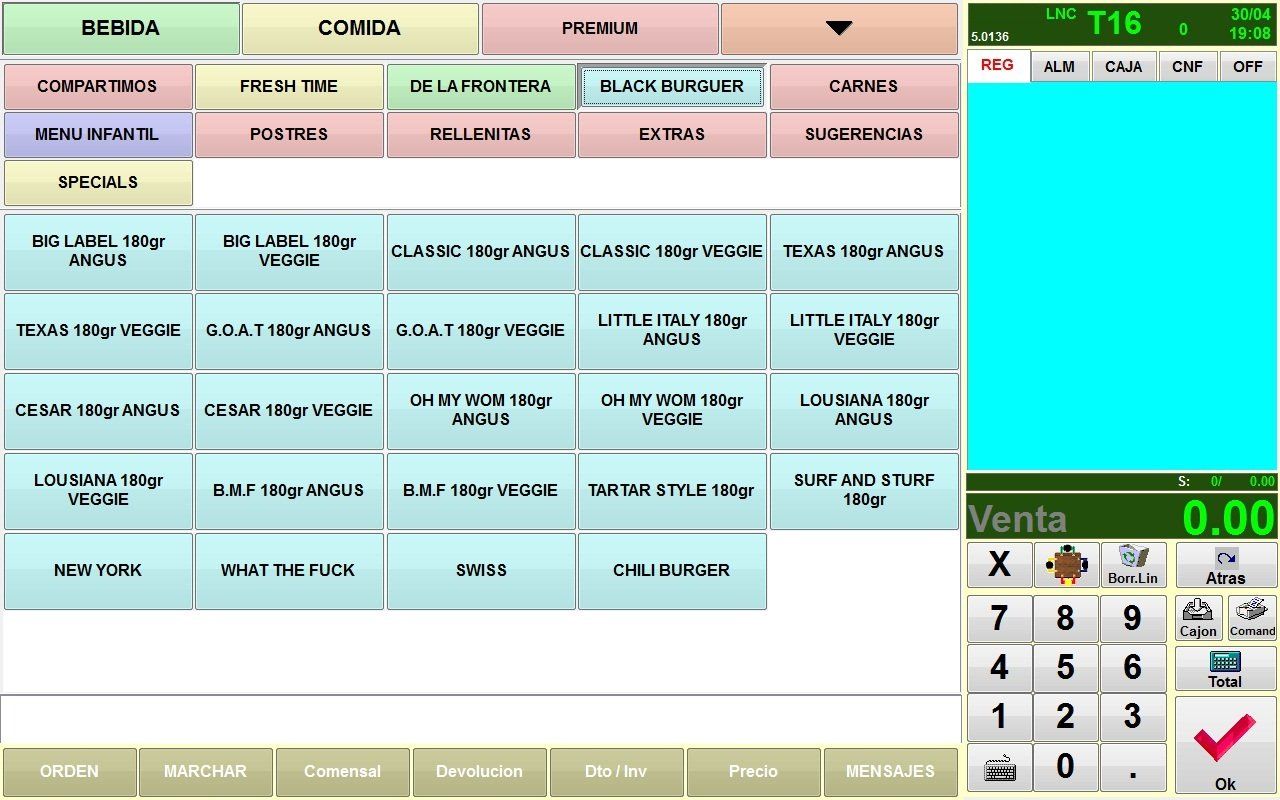Click the Borr.Lin recycle bin icon
Screen dimensions: 1280x800
point(1133,566)
